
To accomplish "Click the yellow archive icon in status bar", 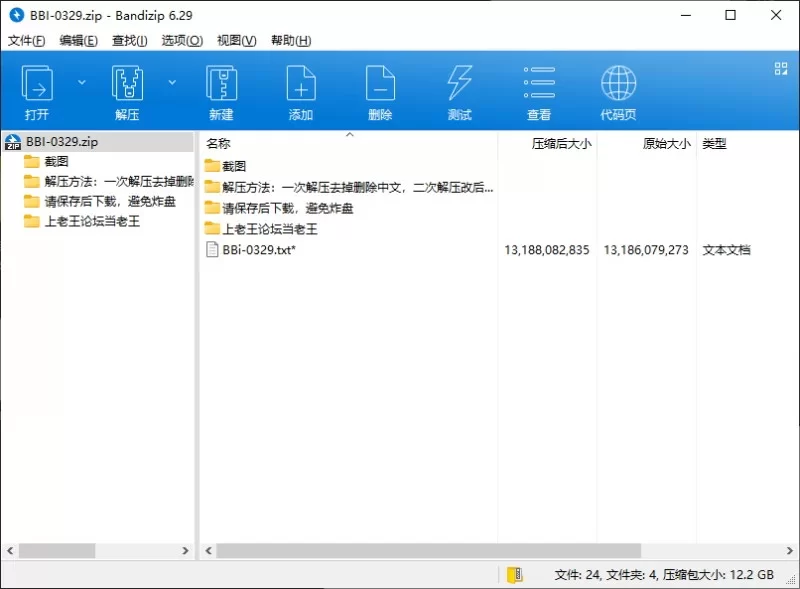I will [514, 575].
